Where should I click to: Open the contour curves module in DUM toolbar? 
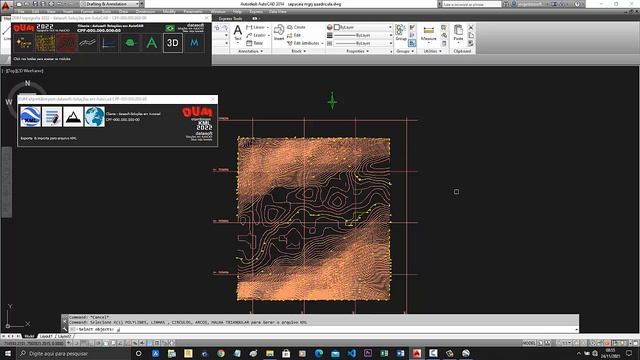pos(87,42)
